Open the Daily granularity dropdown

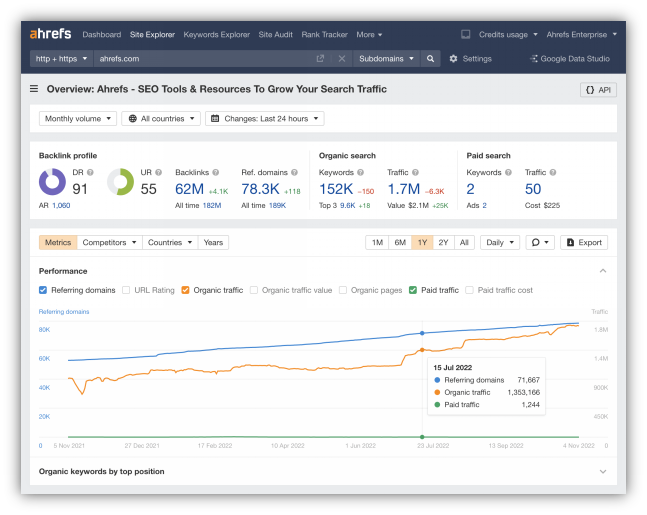tap(500, 242)
